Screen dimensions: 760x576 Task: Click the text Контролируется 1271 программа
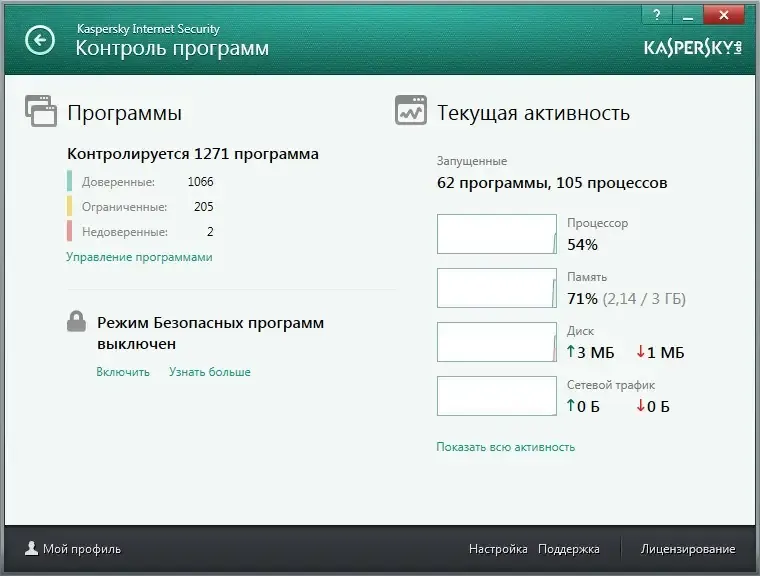point(193,154)
